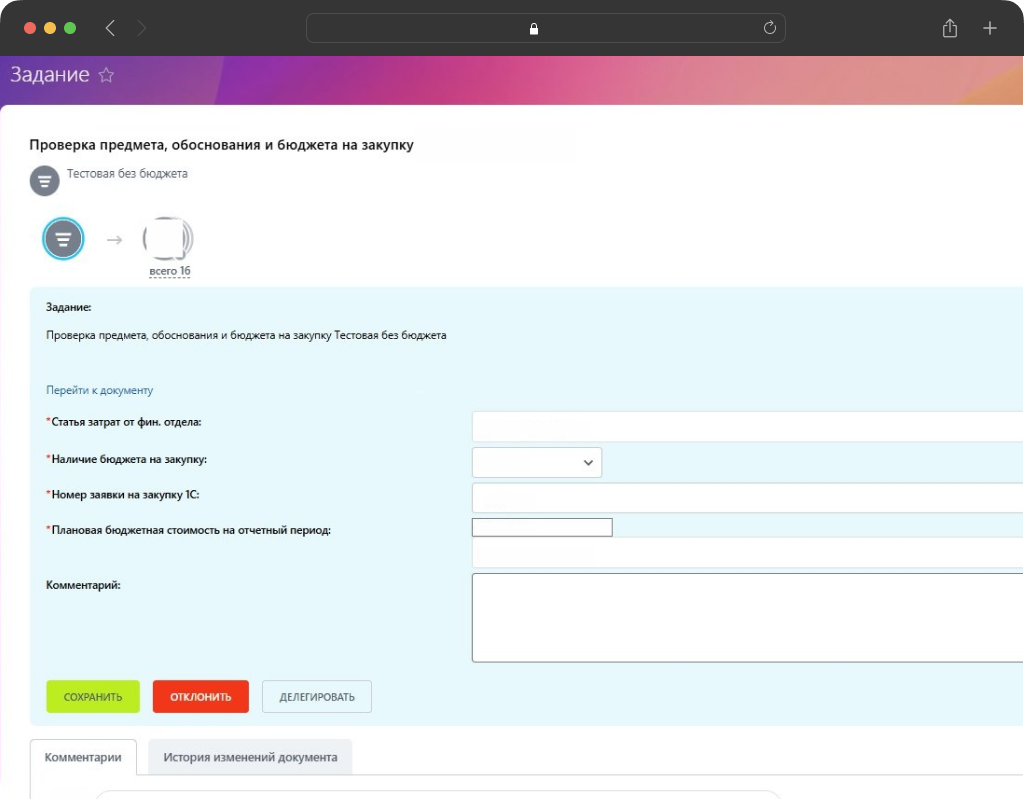Viewport: 1024px width, 799px height.
Task: Click into the Комментарий text area
Action: pyautogui.click(x=746, y=617)
